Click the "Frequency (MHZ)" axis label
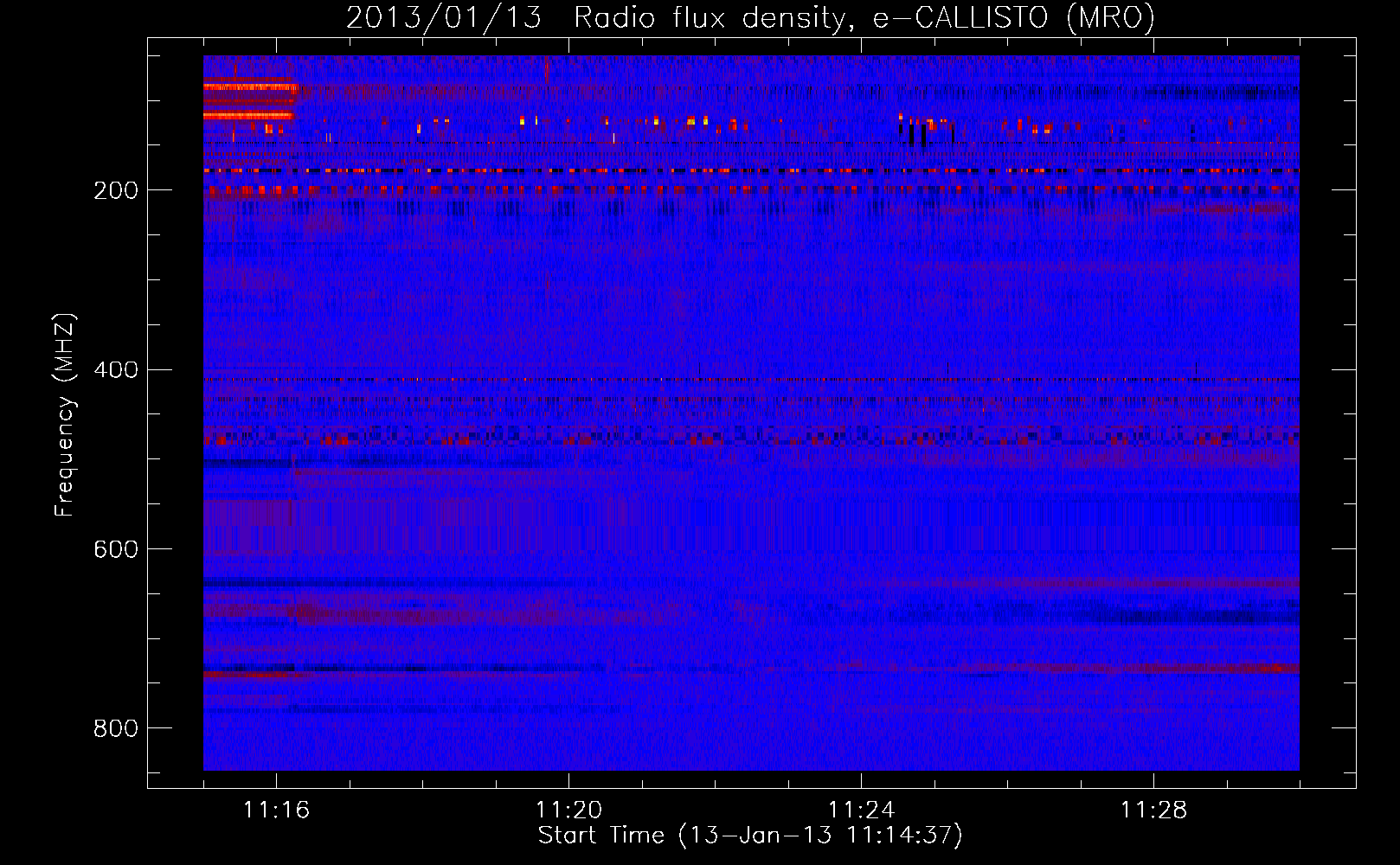This screenshot has width=1400, height=865. click(x=65, y=414)
